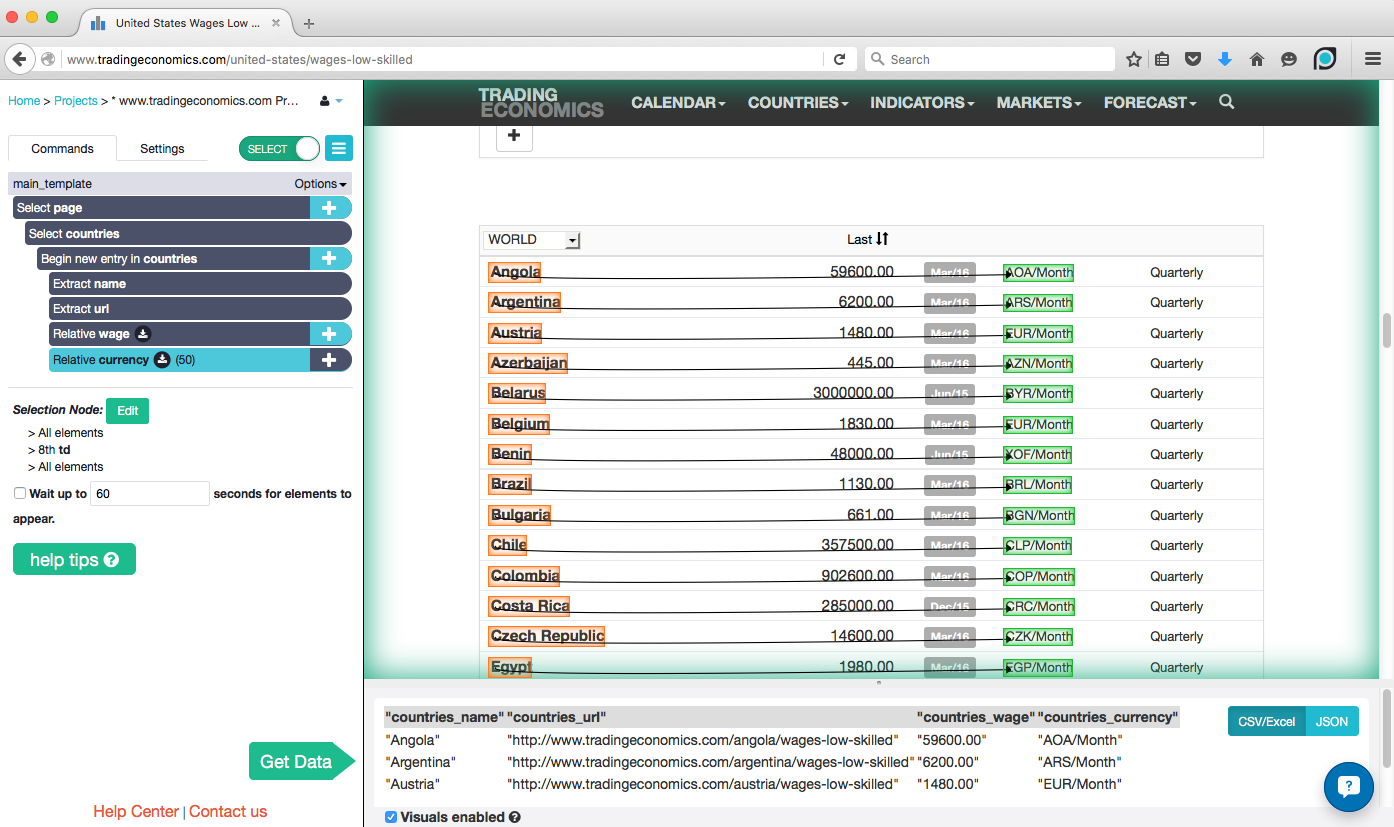Reload the page
The height and width of the screenshot is (827, 1394).
[x=840, y=59]
